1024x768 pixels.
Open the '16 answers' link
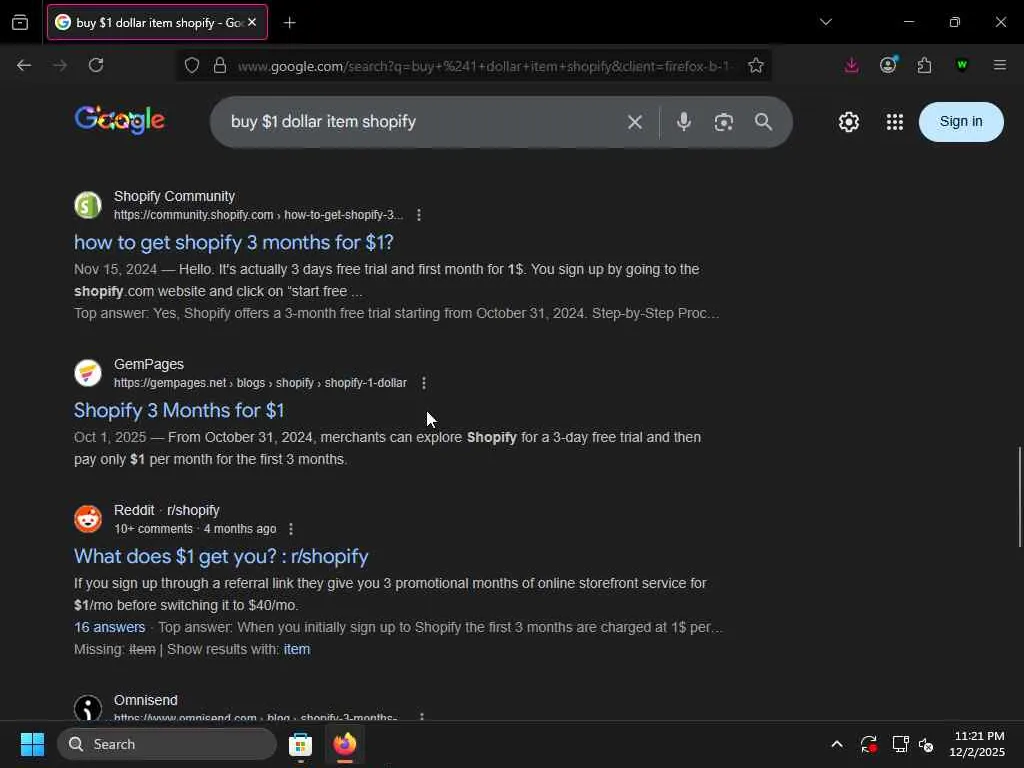coord(110,628)
